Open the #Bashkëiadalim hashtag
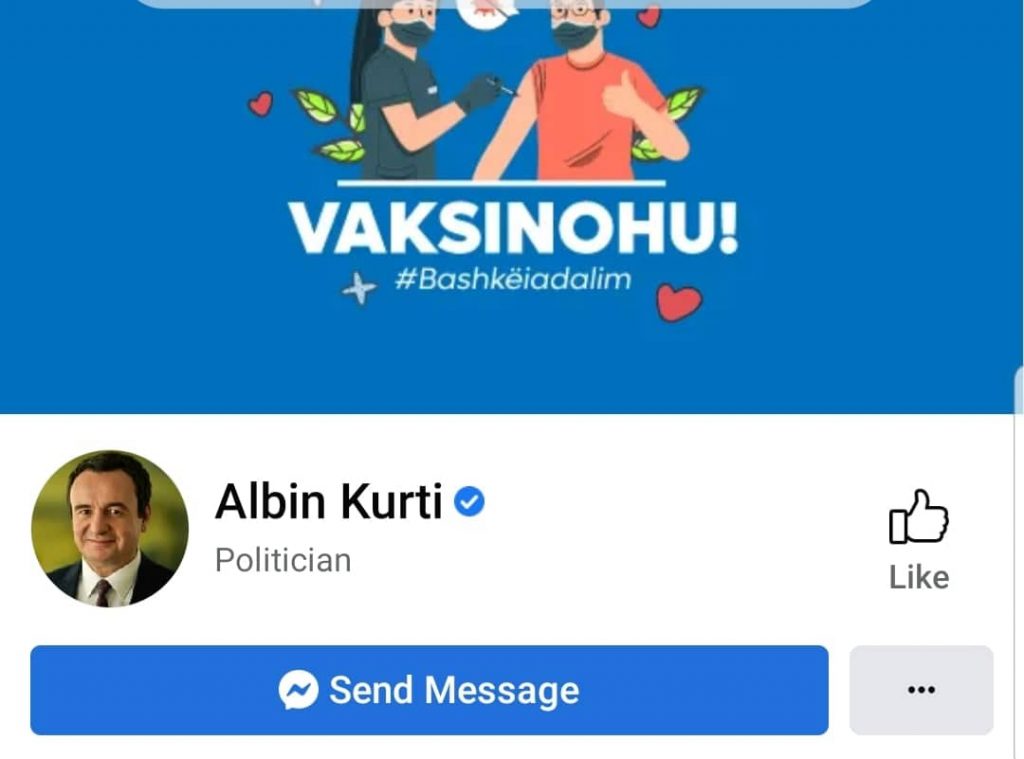Image resolution: width=1024 pixels, height=759 pixels. [x=513, y=280]
